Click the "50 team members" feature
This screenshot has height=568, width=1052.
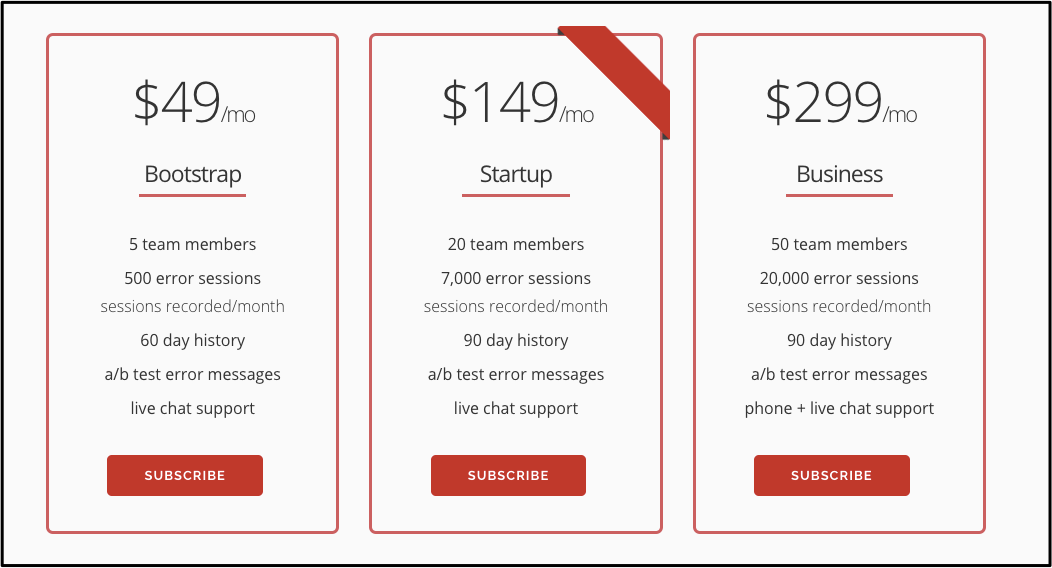(839, 244)
